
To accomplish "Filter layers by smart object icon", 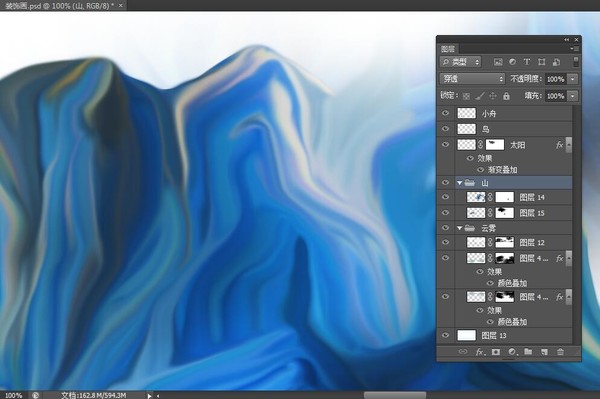I will pyautogui.click(x=556, y=62).
